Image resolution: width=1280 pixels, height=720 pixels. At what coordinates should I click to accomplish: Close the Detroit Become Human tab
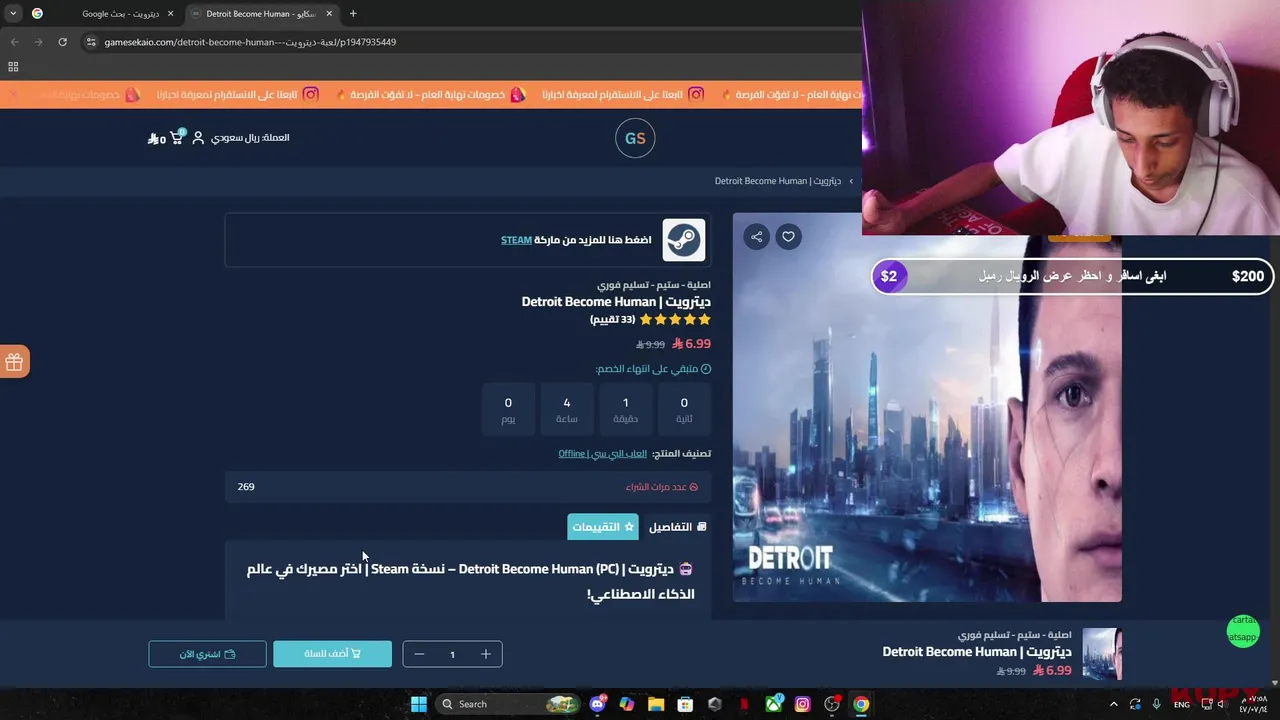tap(329, 14)
